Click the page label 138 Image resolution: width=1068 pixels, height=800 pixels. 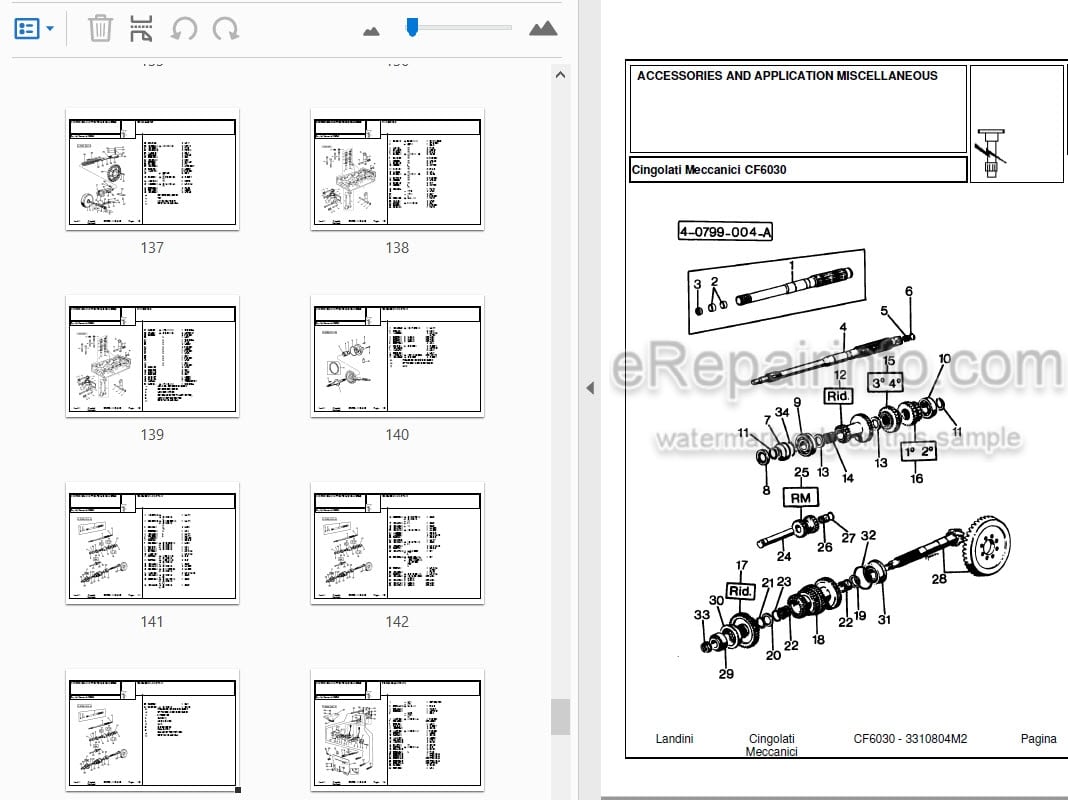pyautogui.click(x=397, y=248)
